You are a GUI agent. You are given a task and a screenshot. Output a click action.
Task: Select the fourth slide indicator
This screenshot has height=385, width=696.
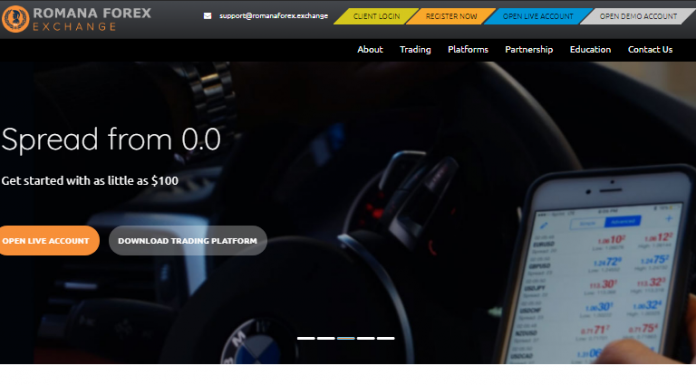pyautogui.click(x=366, y=338)
